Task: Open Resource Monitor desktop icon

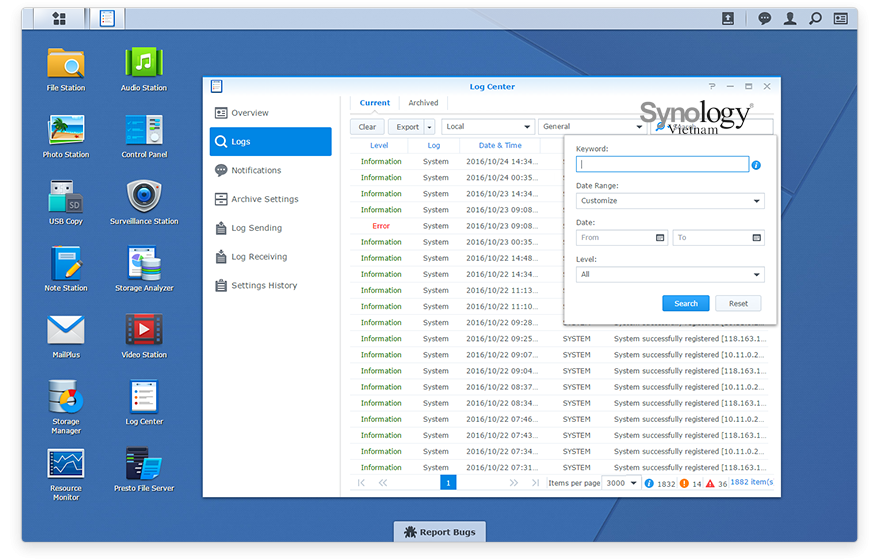Action: point(66,464)
